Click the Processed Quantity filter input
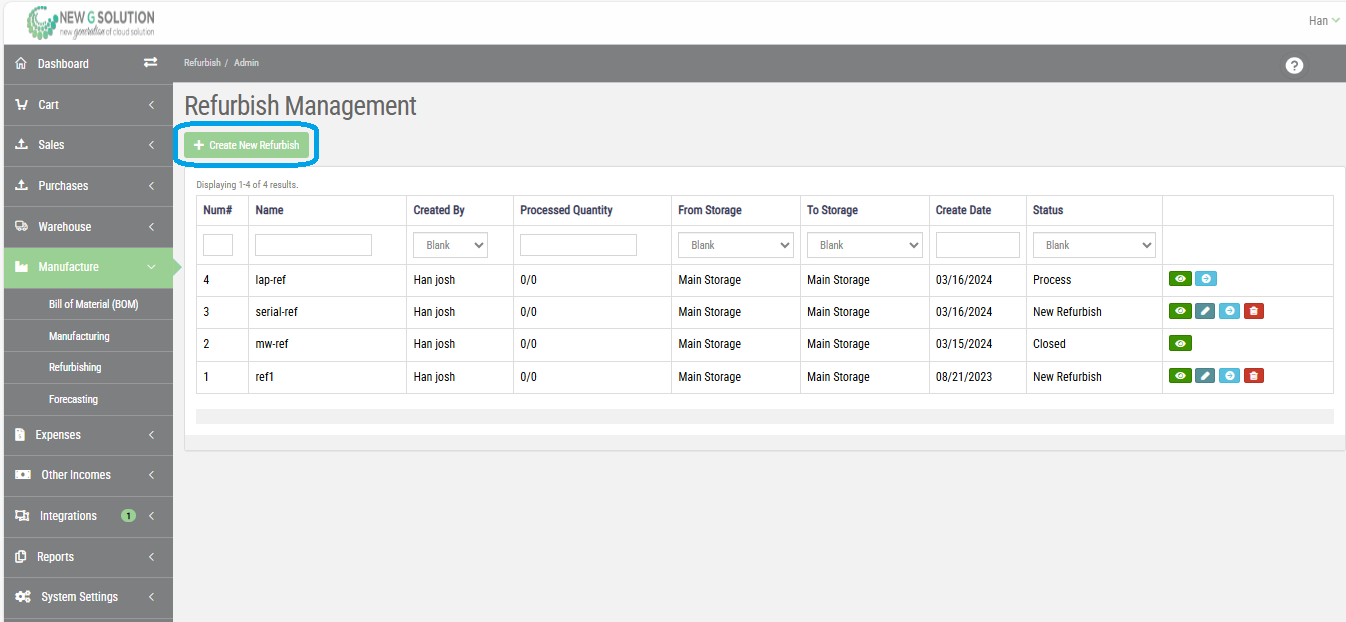 click(578, 245)
